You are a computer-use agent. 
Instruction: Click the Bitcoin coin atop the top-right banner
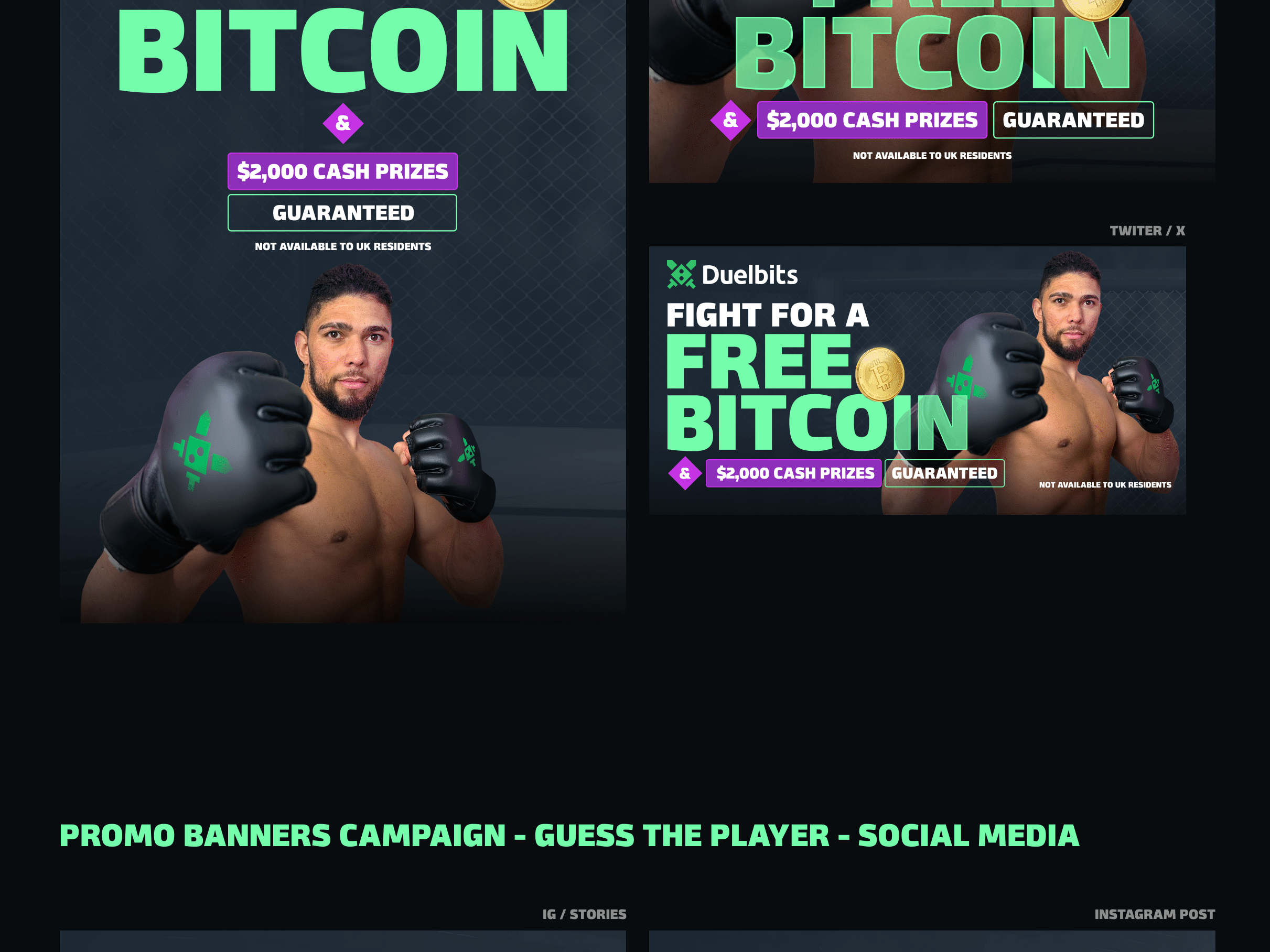click(1093, 7)
